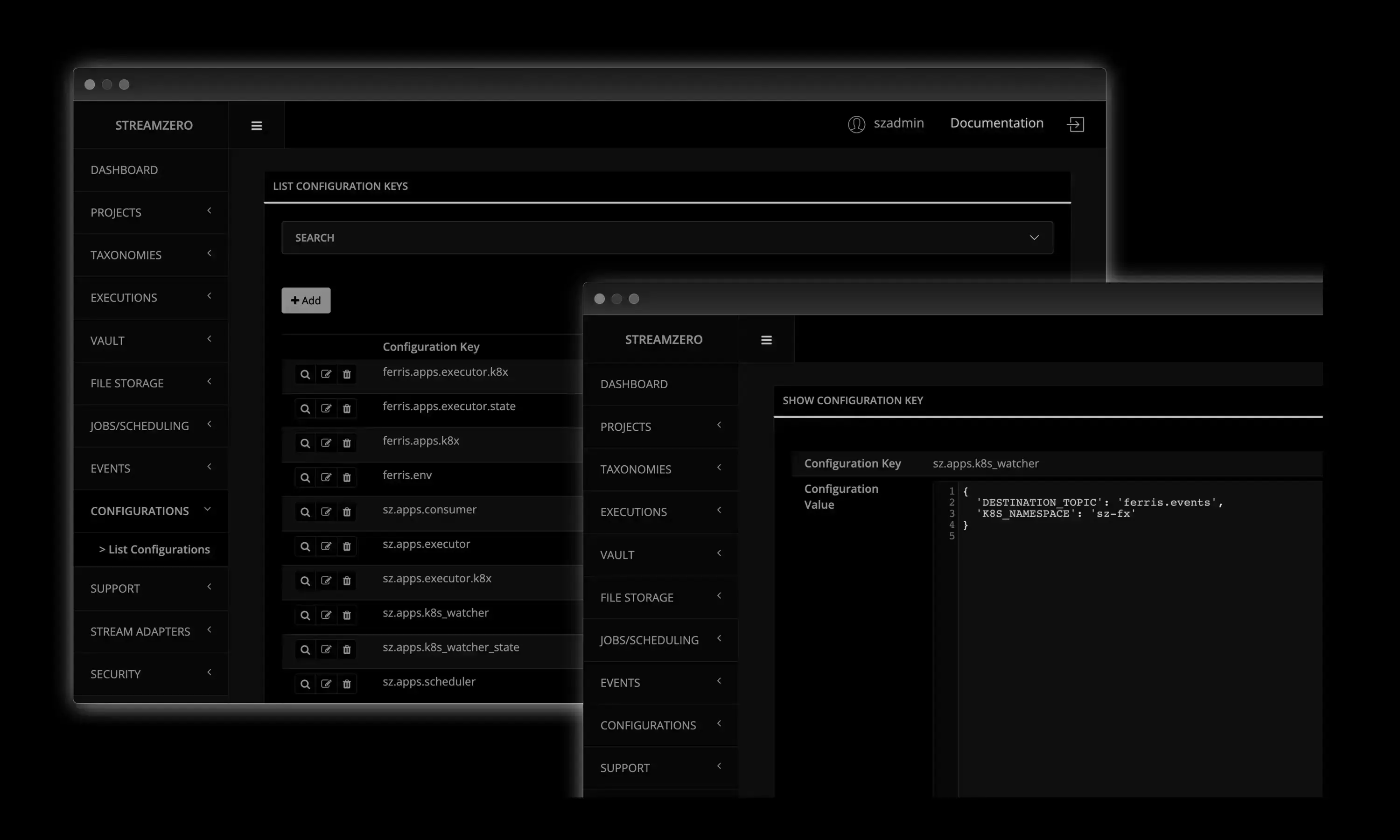
Task: Edit the sz.apps.consumer configuration key
Action: coord(326,511)
